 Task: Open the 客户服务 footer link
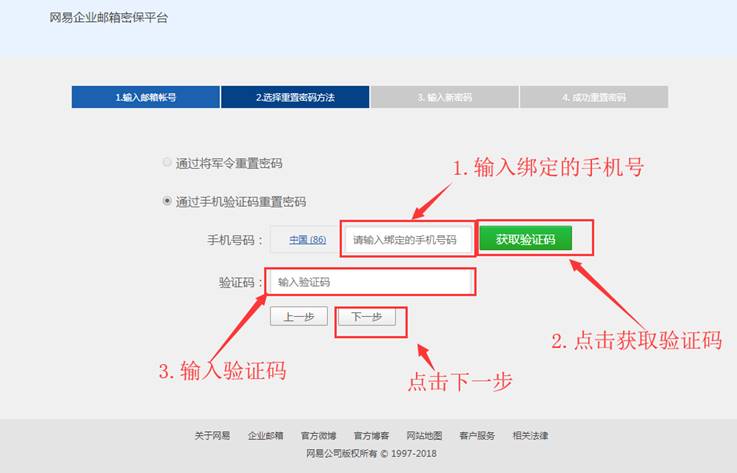(478, 436)
